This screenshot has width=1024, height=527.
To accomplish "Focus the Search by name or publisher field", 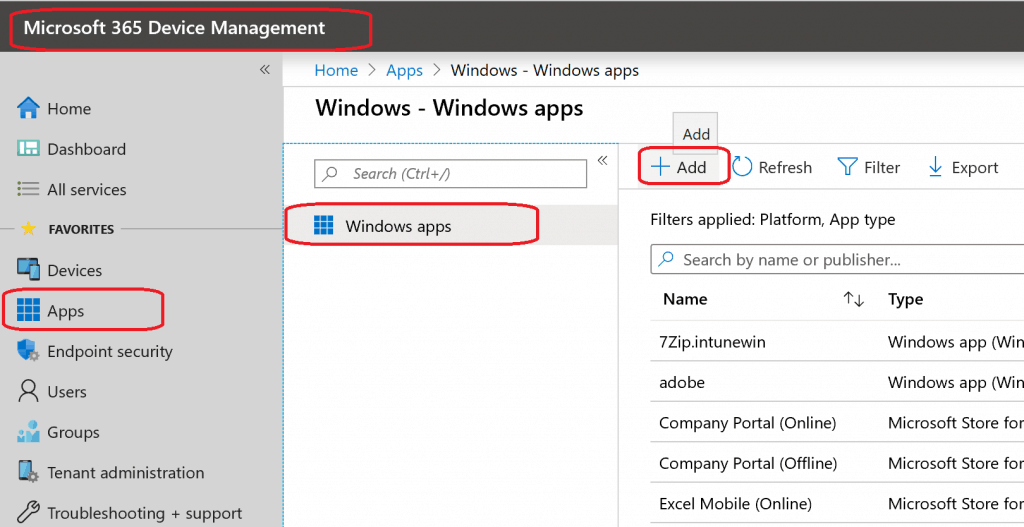I will click(837, 259).
